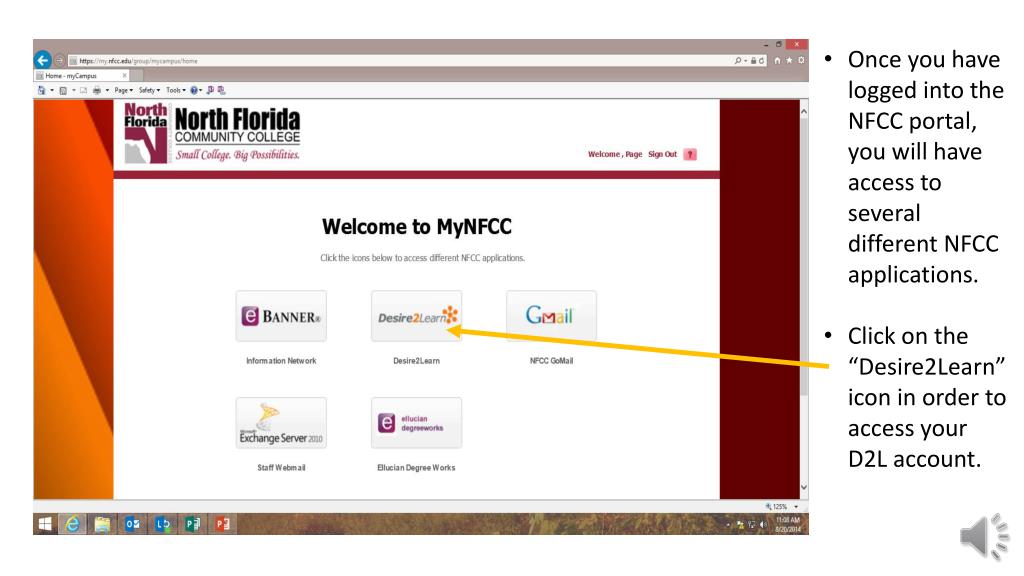Open a new blank tab

pos(137,76)
